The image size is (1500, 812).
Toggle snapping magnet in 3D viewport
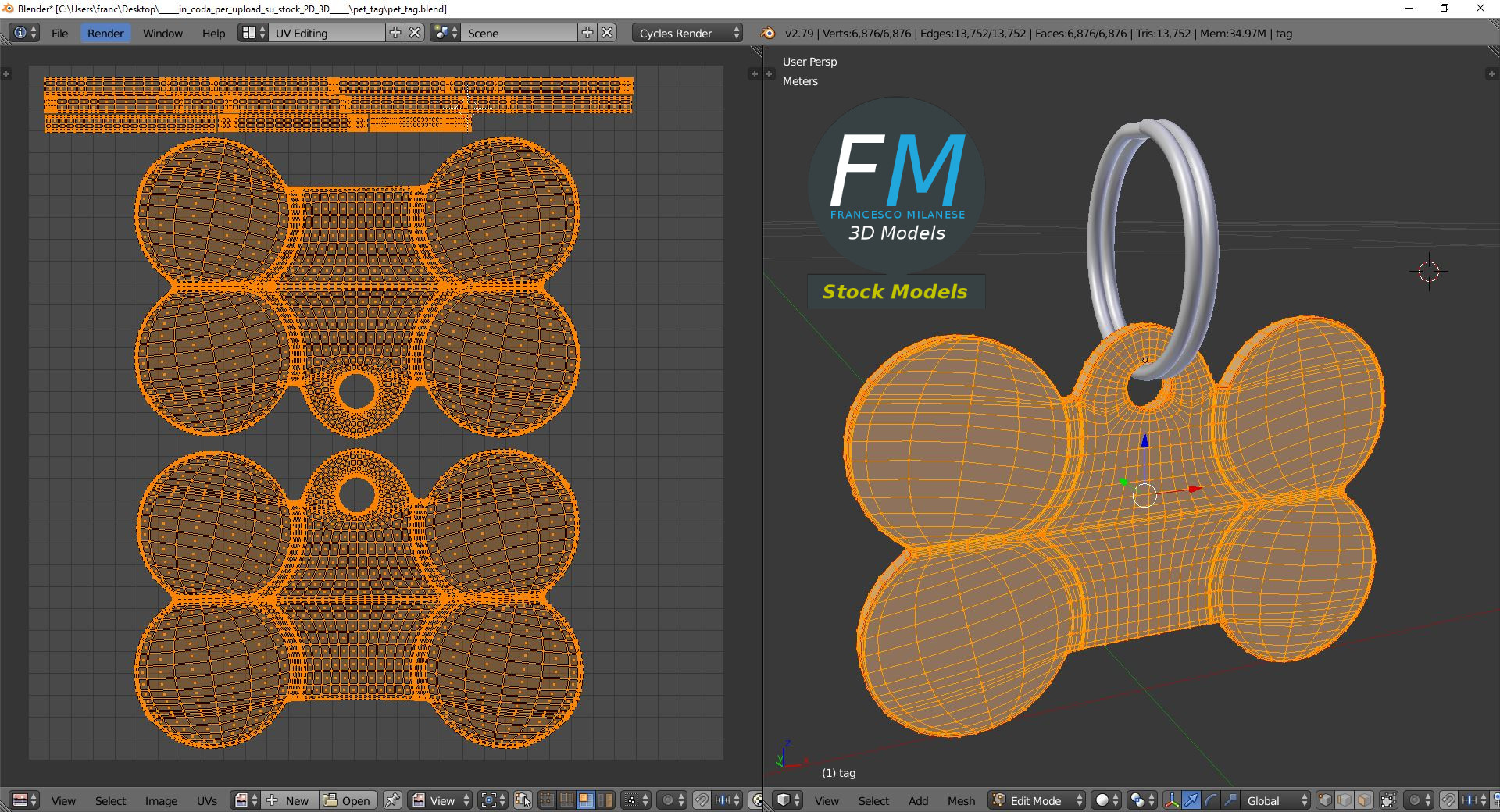pos(1448,800)
